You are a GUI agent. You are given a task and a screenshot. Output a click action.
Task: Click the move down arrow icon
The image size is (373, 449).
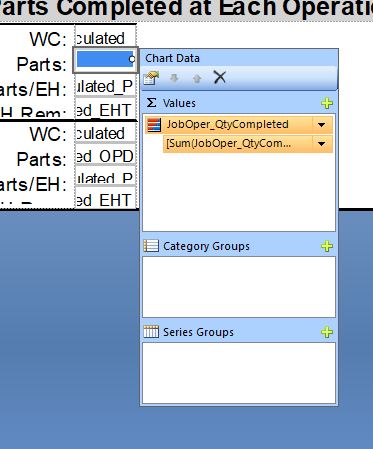click(x=174, y=78)
